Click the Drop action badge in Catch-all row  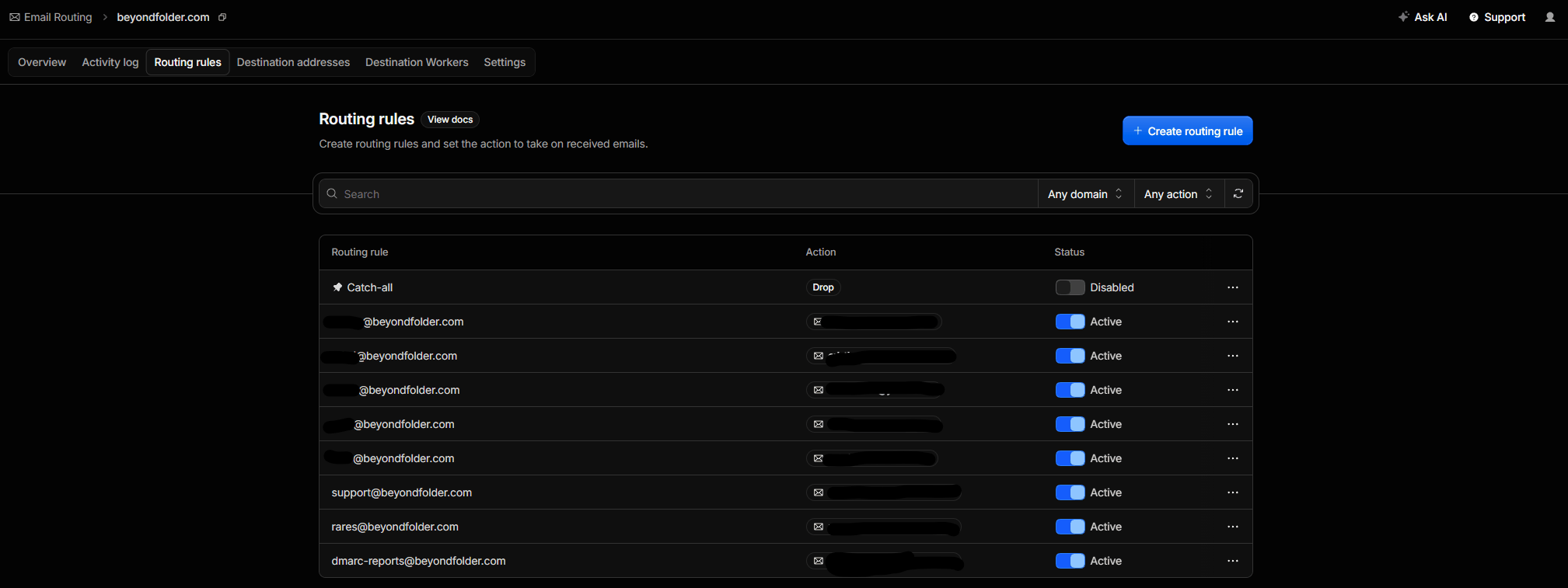click(x=823, y=287)
